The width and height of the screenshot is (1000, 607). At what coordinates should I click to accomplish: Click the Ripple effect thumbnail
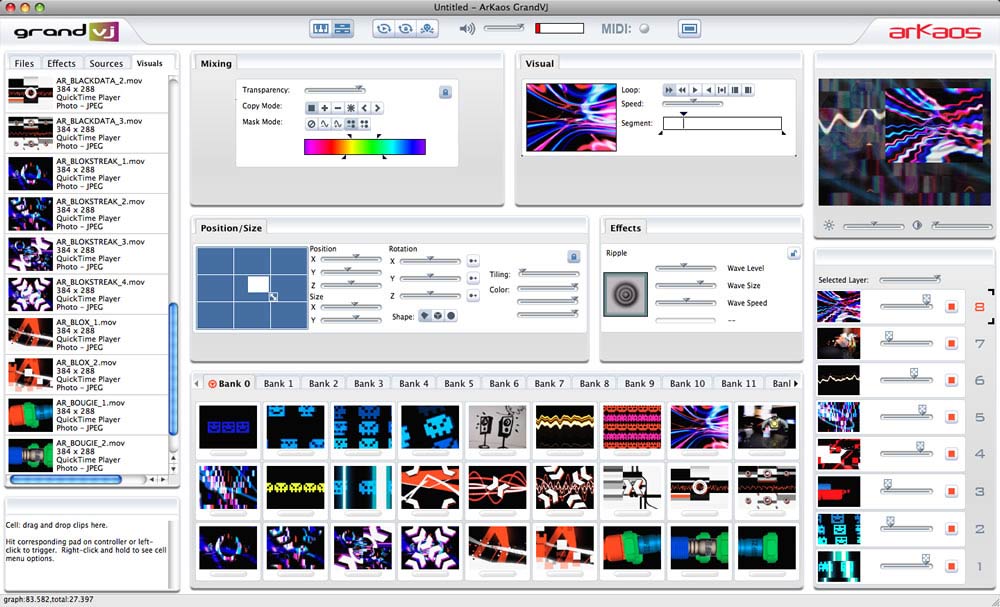(626, 294)
